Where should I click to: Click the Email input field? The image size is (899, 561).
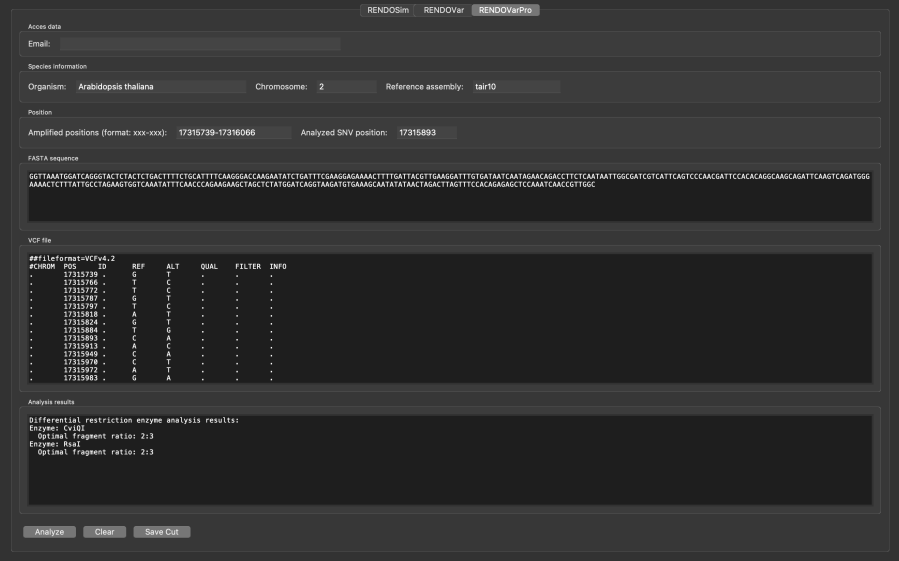pyautogui.click(x=200, y=44)
